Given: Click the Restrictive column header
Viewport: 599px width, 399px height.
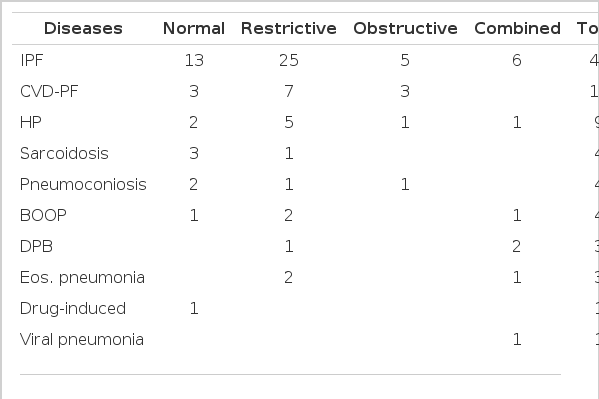Looking at the screenshot, I should pyautogui.click(x=289, y=28).
